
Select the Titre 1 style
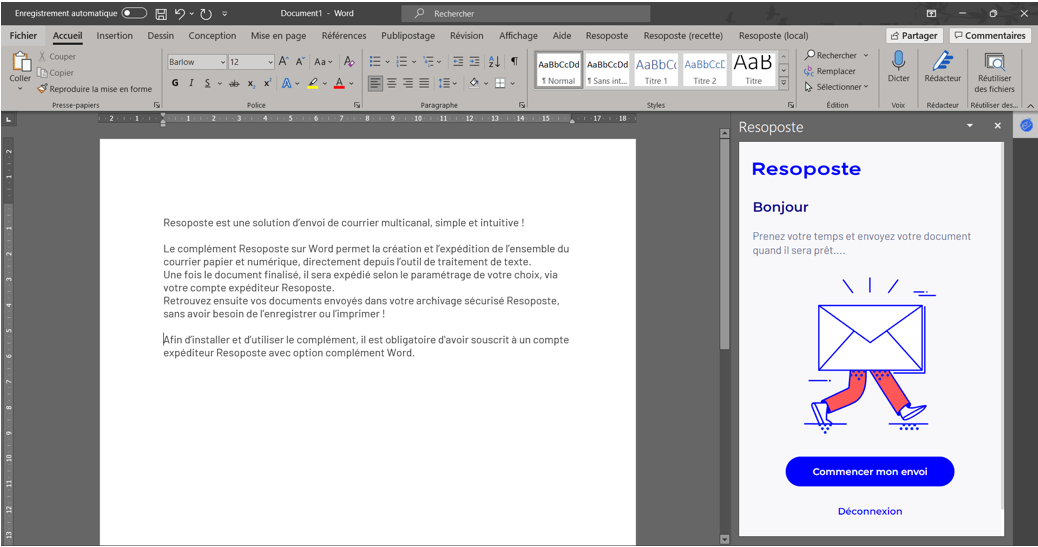click(656, 70)
